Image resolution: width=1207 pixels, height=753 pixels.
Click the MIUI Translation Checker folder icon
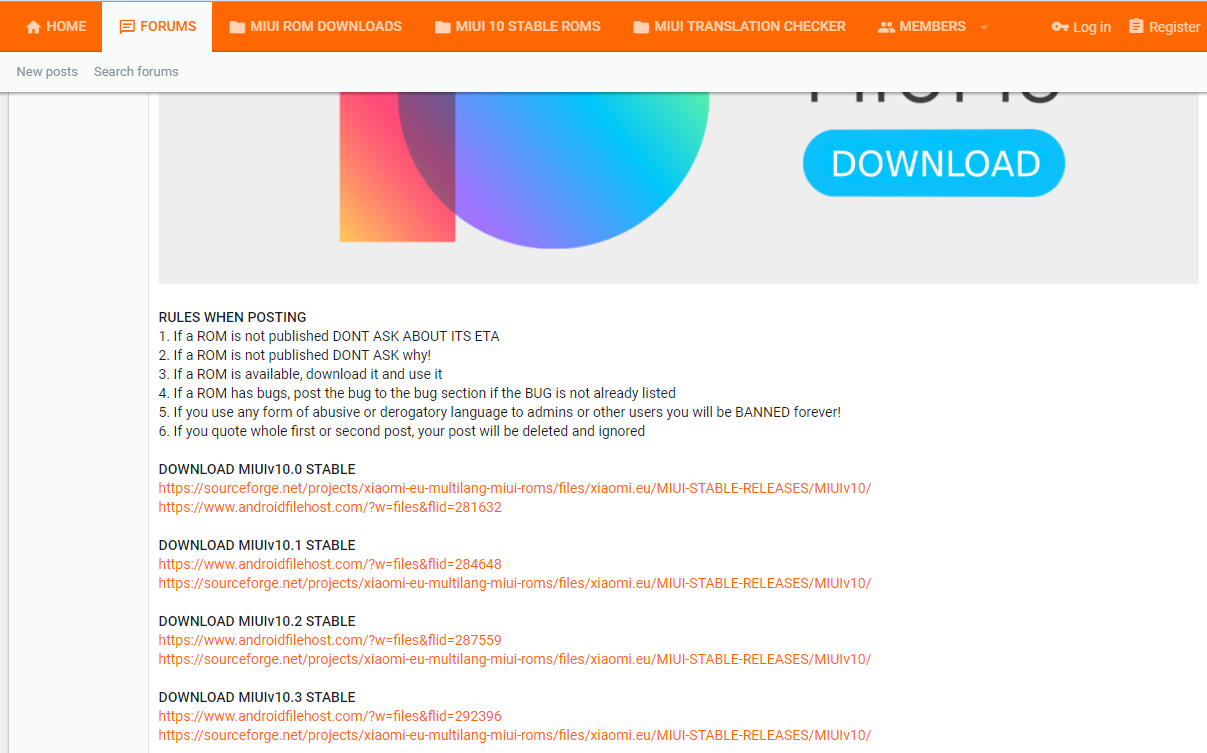tap(642, 27)
